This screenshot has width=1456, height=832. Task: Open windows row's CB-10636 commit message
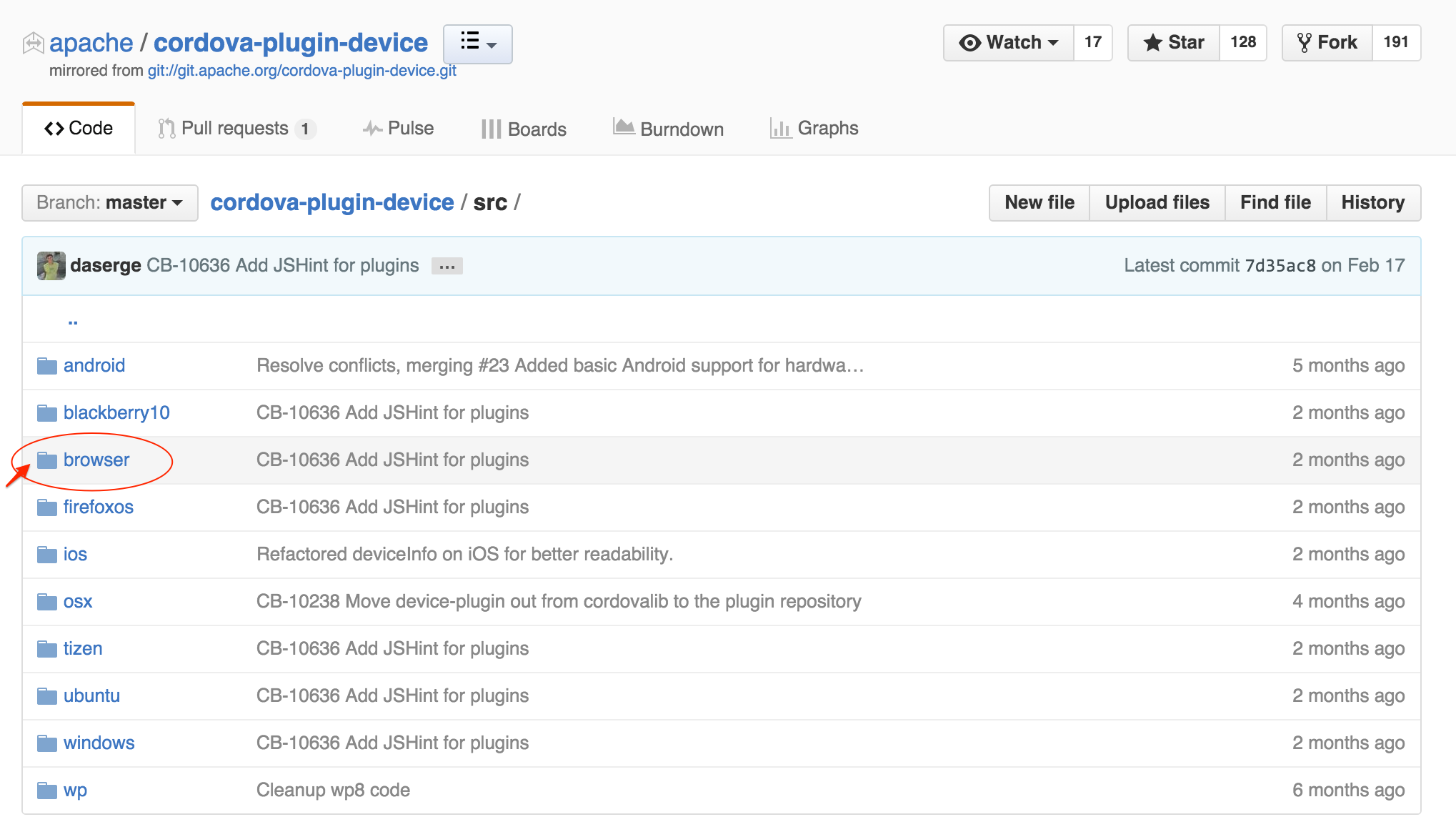click(x=392, y=743)
